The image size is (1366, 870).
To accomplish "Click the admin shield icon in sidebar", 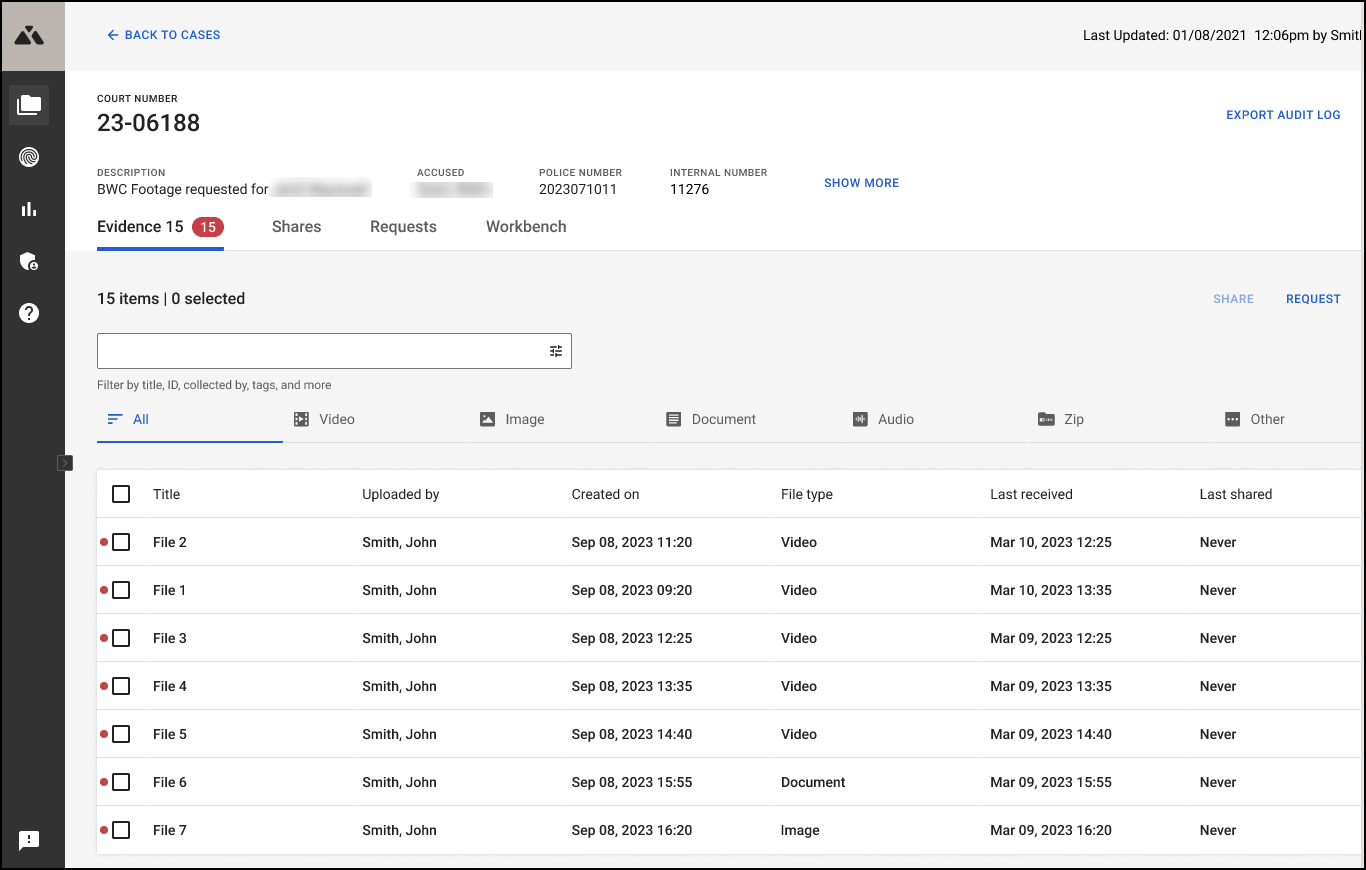I will click(x=29, y=261).
